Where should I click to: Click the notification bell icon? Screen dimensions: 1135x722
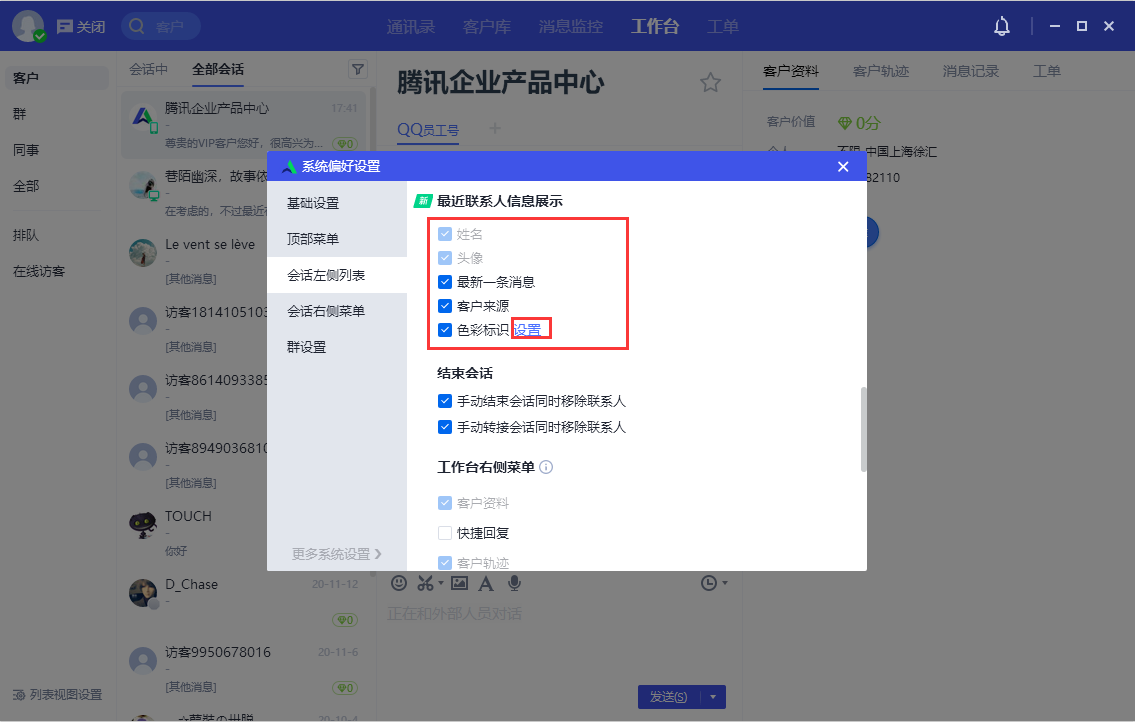pos(1002,27)
